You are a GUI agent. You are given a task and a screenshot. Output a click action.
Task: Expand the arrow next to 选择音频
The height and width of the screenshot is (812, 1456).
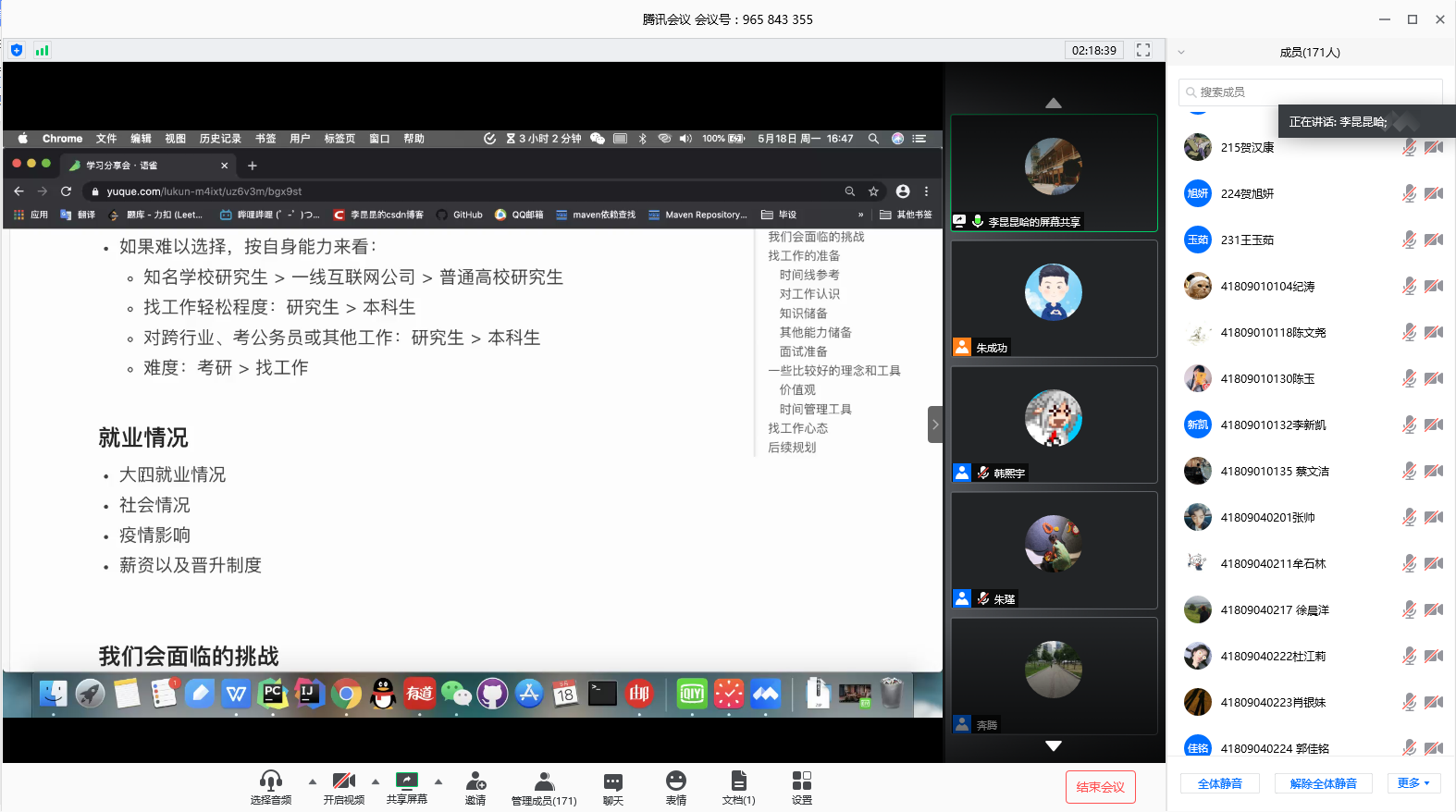click(313, 781)
